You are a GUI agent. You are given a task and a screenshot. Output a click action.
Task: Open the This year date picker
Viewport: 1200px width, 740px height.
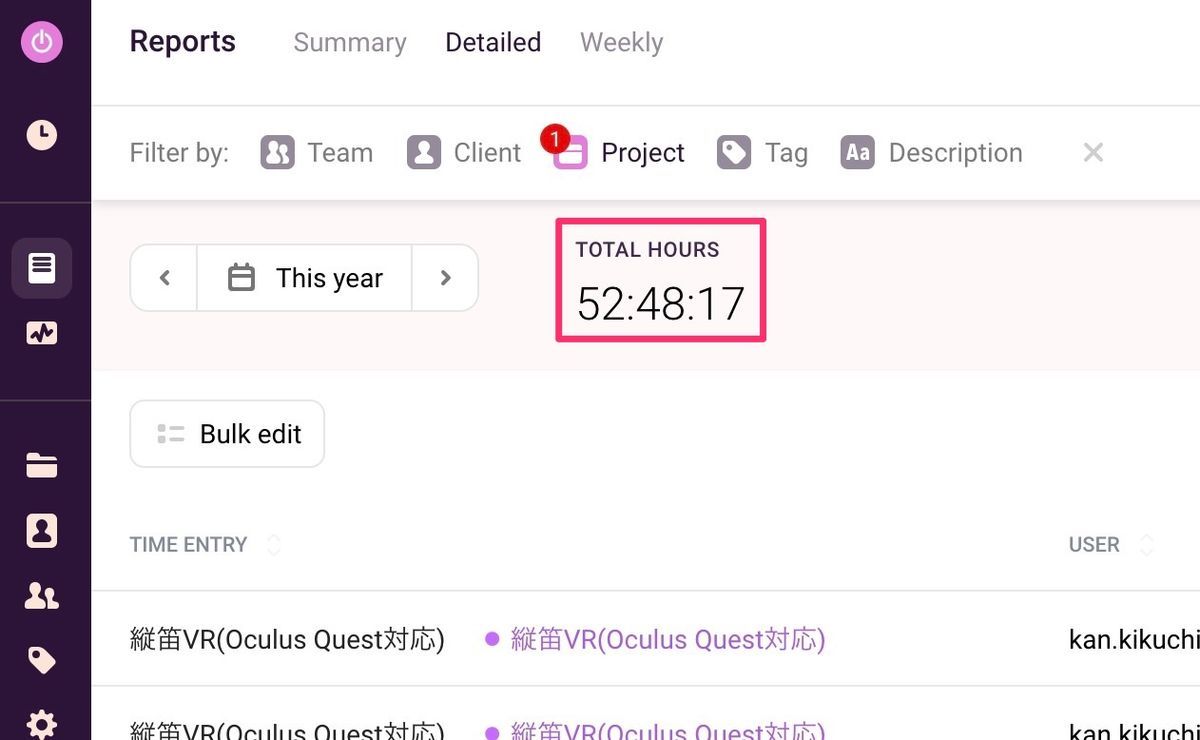point(305,278)
